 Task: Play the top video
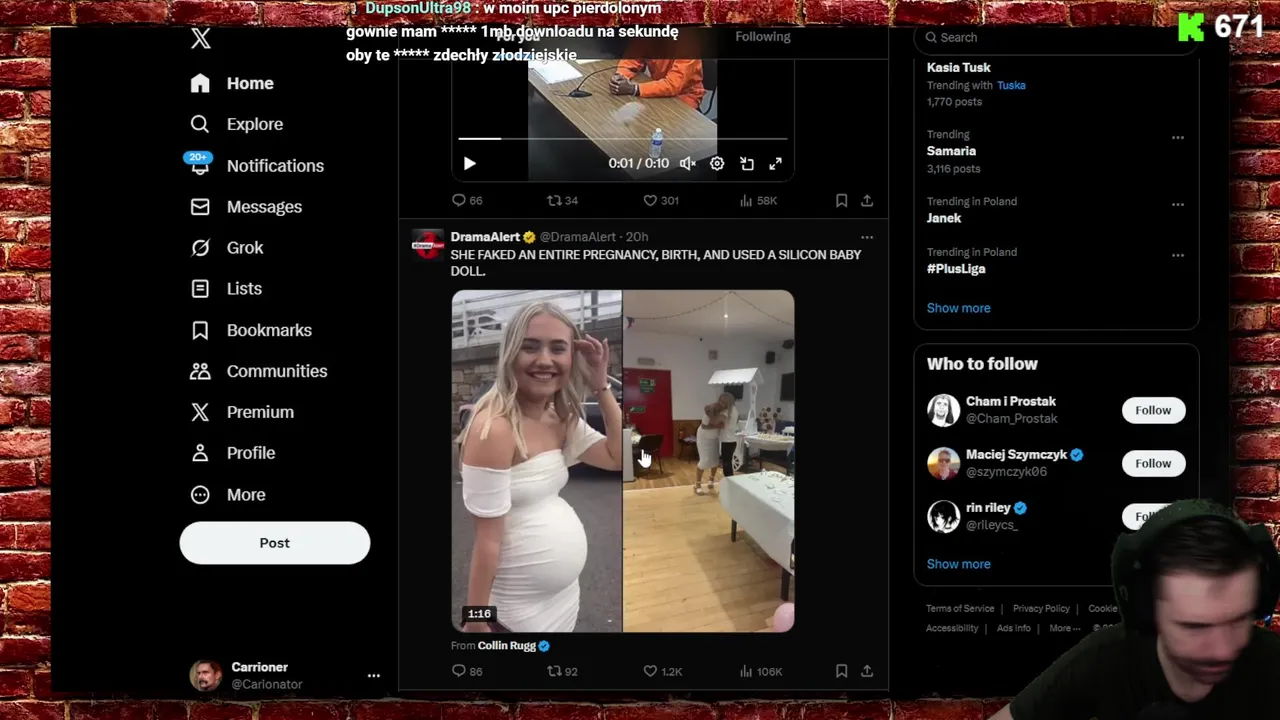pyautogui.click(x=470, y=163)
